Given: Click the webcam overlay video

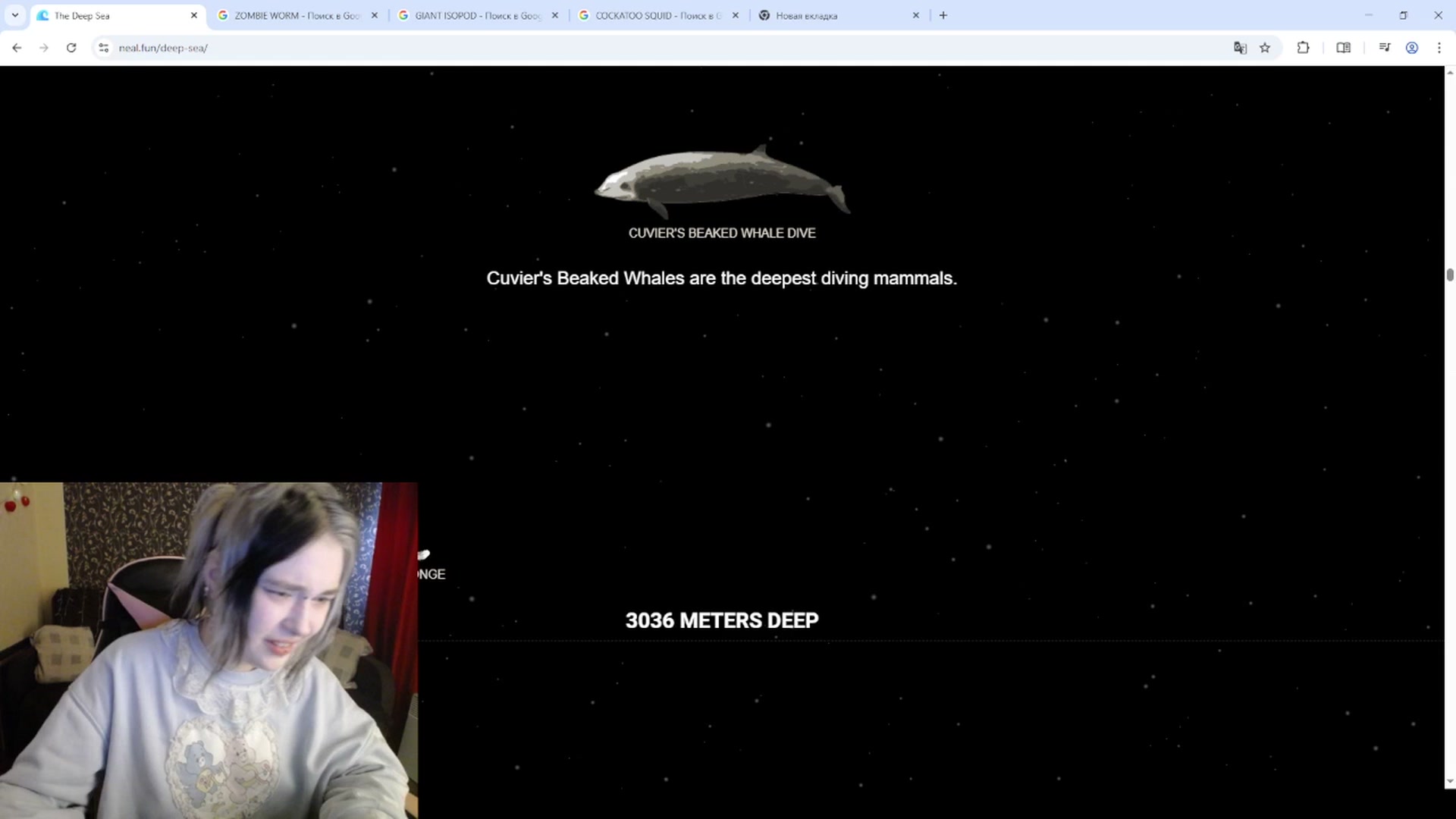Looking at the screenshot, I should (x=209, y=651).
